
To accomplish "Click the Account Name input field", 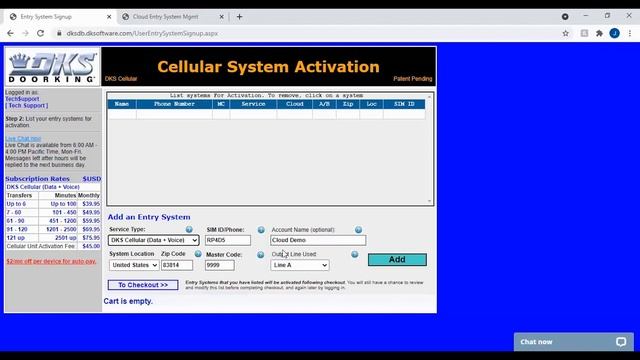I will coord(318,240).
